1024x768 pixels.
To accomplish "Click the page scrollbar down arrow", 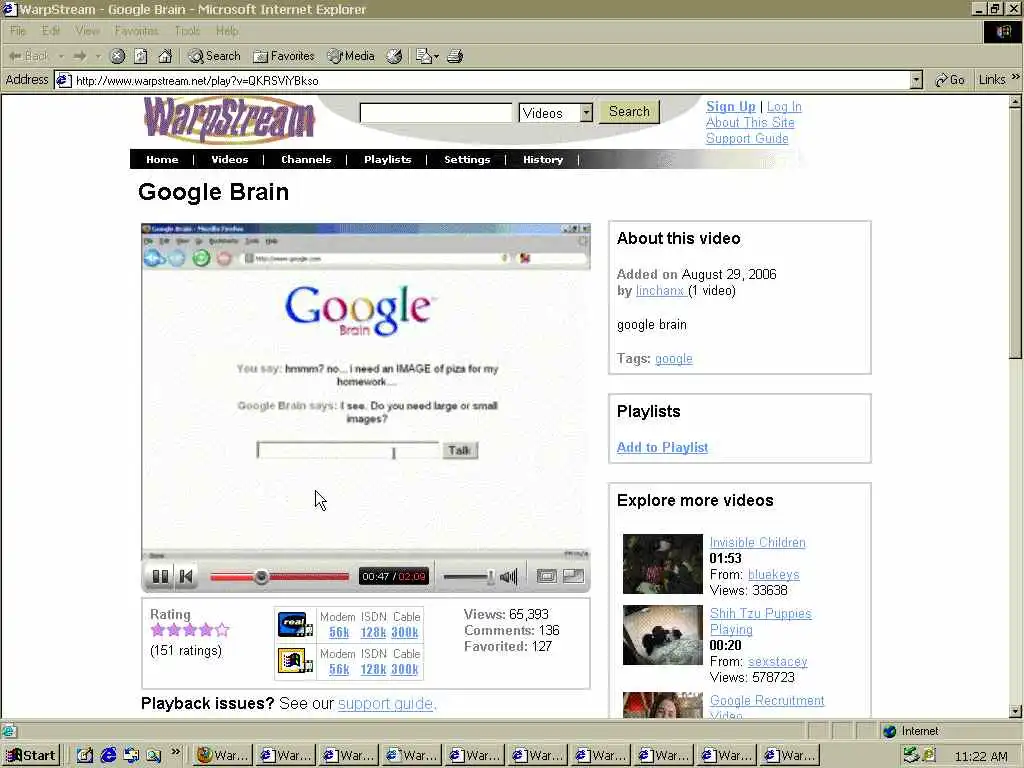I will (1015, 711).
